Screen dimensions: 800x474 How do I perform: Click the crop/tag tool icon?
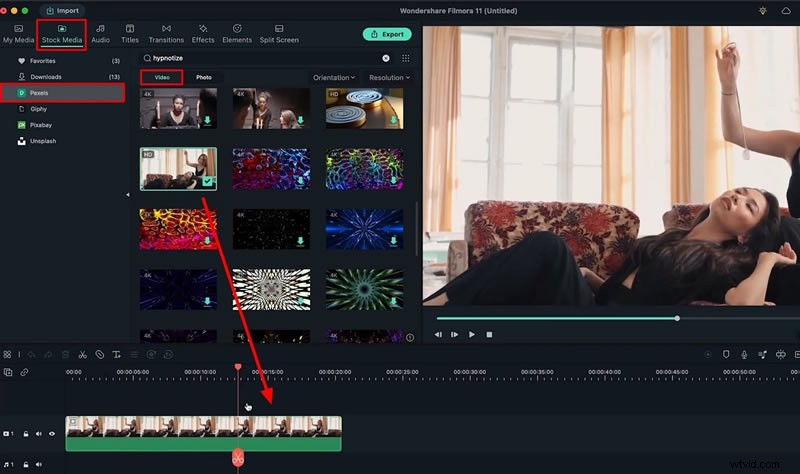click(99, 355)
